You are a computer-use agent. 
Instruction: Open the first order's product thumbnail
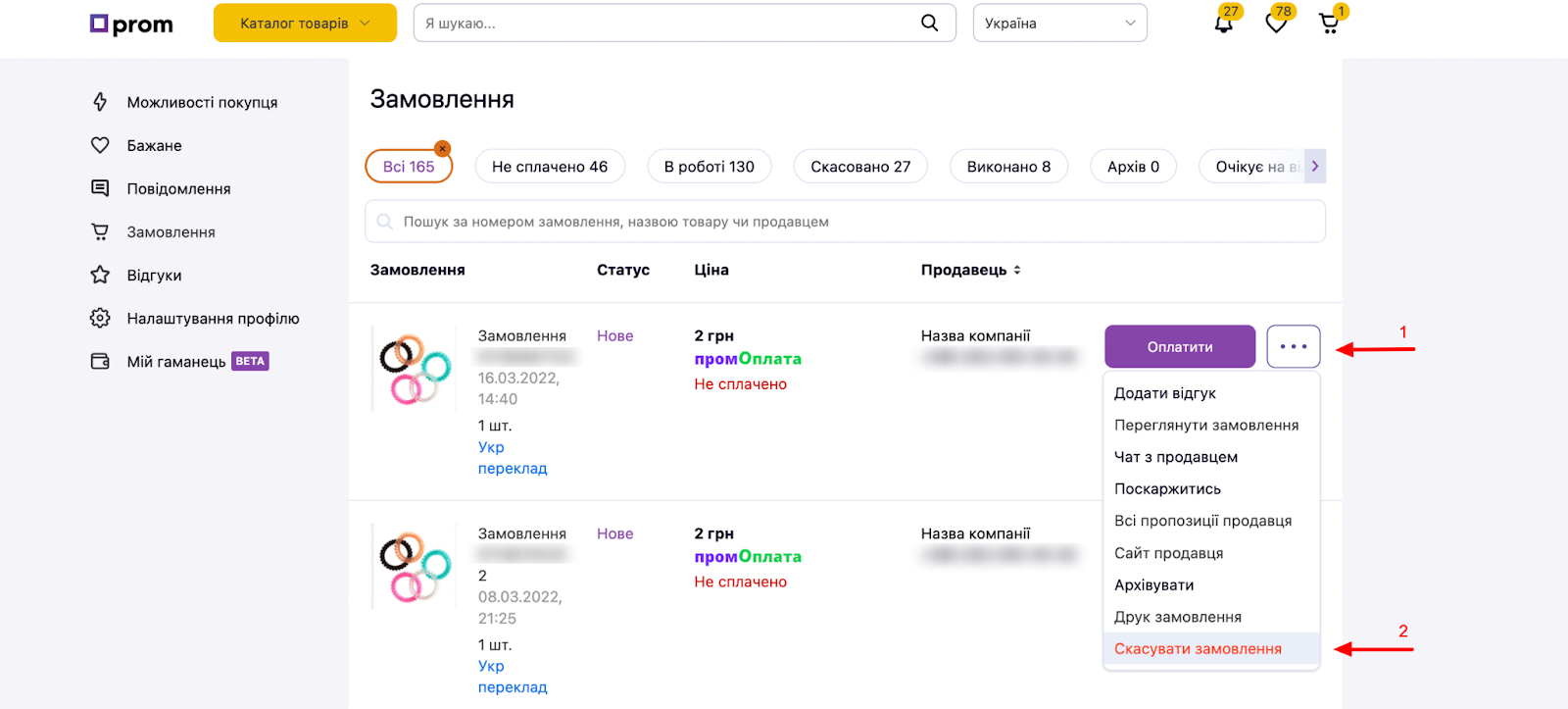pyautogui.click(x=415, y=370)
